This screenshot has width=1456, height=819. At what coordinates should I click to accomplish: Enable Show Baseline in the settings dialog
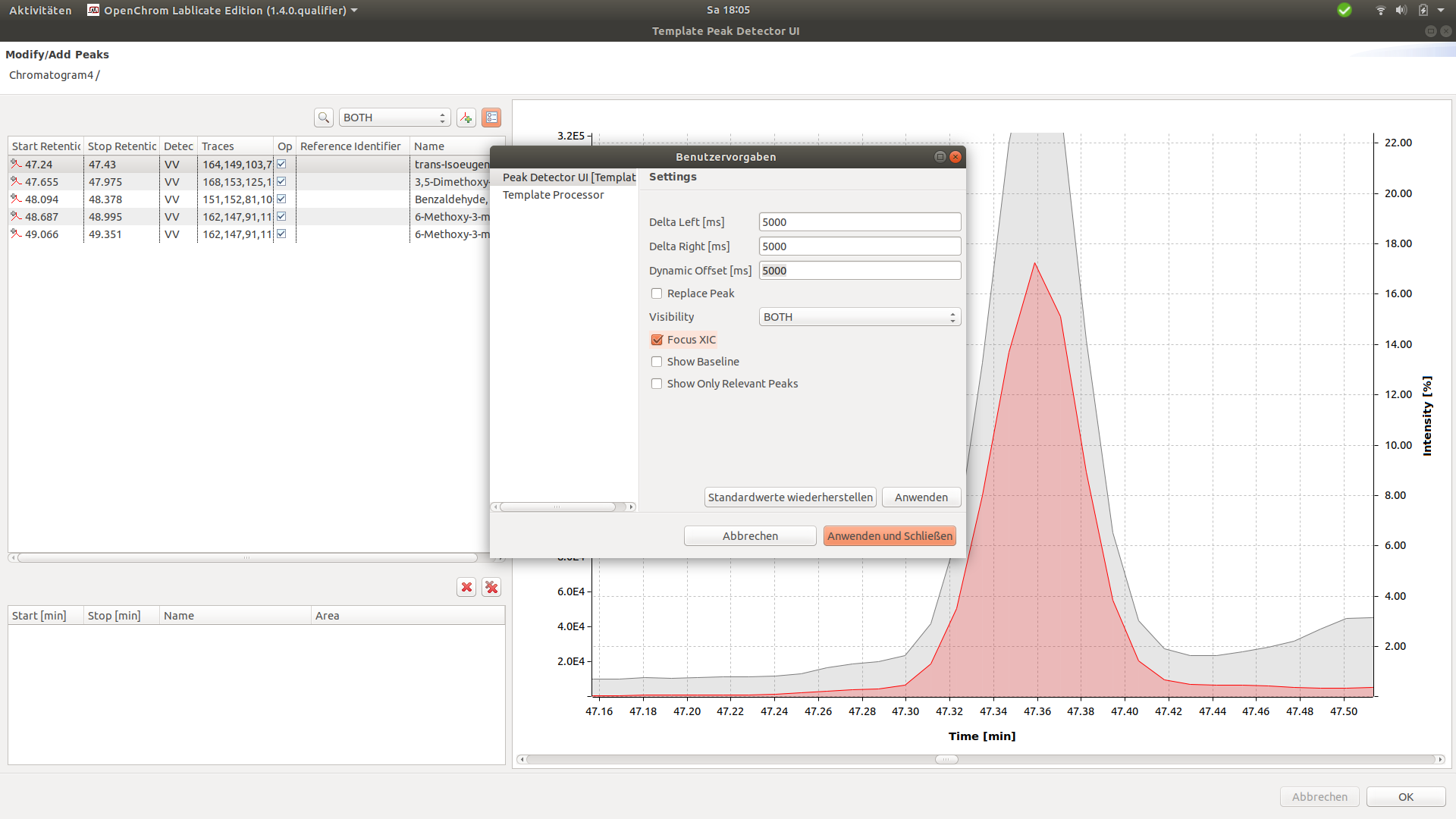coord(657,362)
